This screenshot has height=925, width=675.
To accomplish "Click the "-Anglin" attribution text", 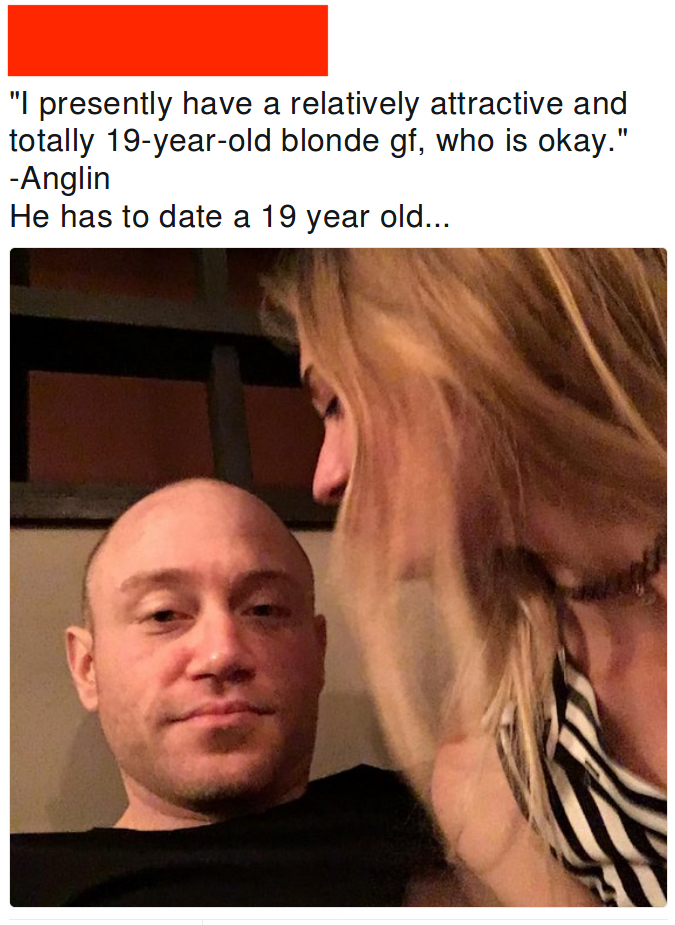I will (x=60, y=178).
